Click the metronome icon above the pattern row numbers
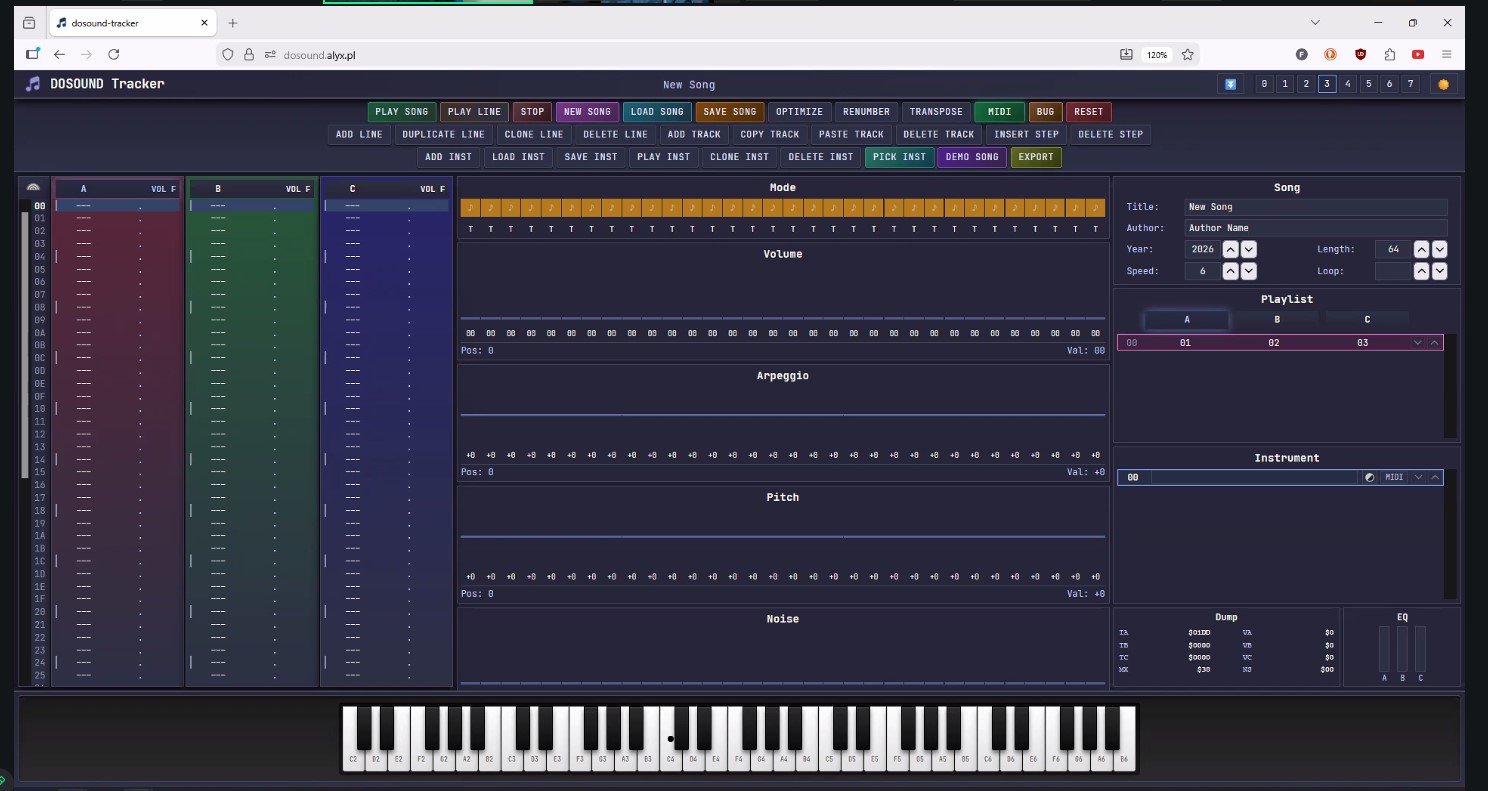The width and height of the screenshot is (1488, 791). tap(33, 187)
